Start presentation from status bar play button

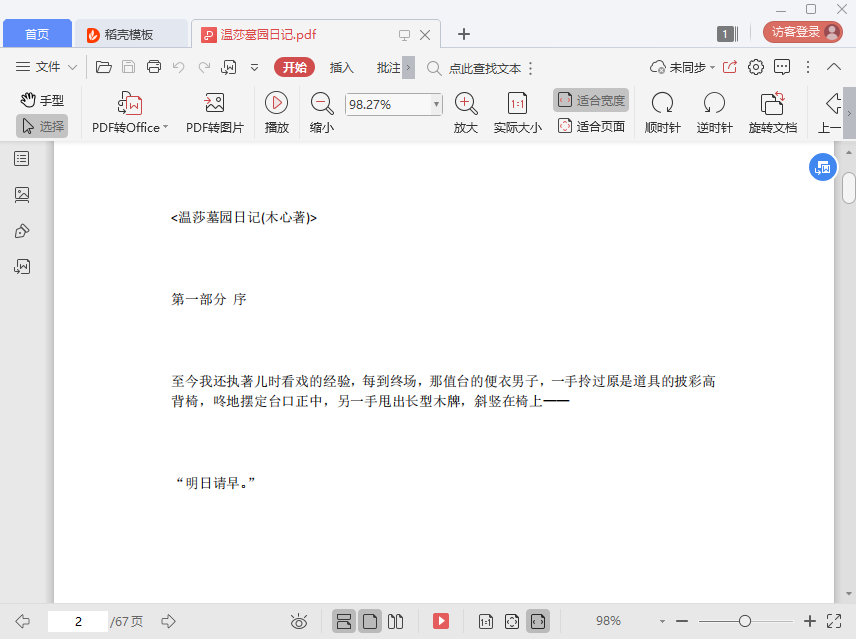click(x=441, y=621)
